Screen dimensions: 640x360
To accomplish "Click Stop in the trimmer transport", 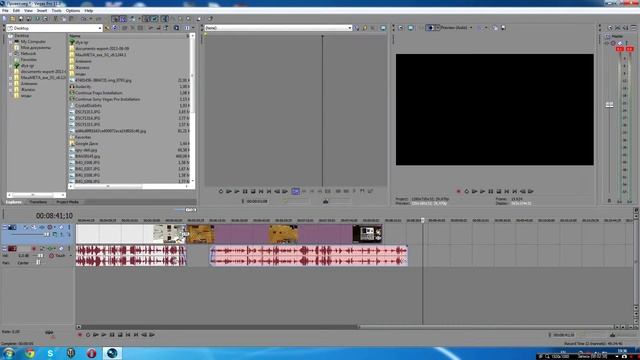I will click(x=253, y=191).
